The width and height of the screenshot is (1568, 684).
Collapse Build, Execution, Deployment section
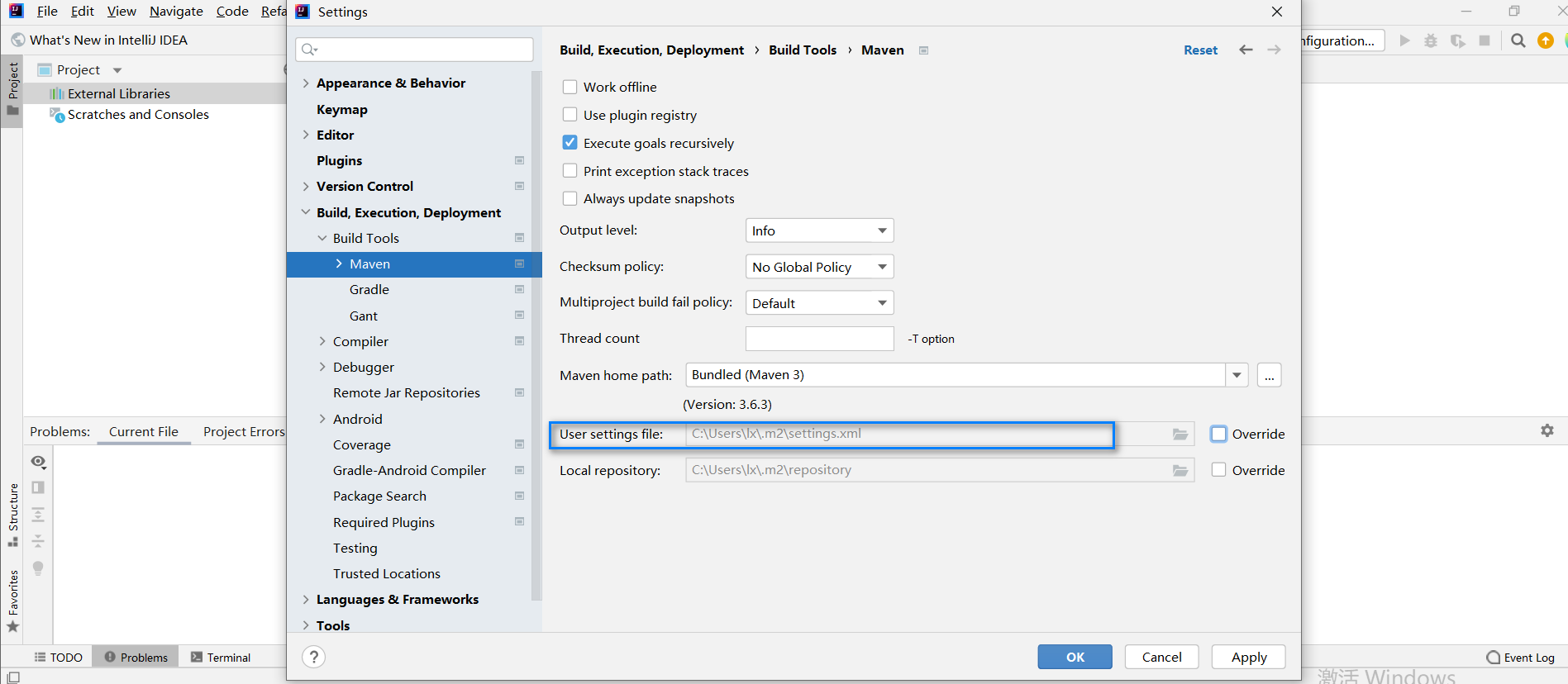pos(306,212)
